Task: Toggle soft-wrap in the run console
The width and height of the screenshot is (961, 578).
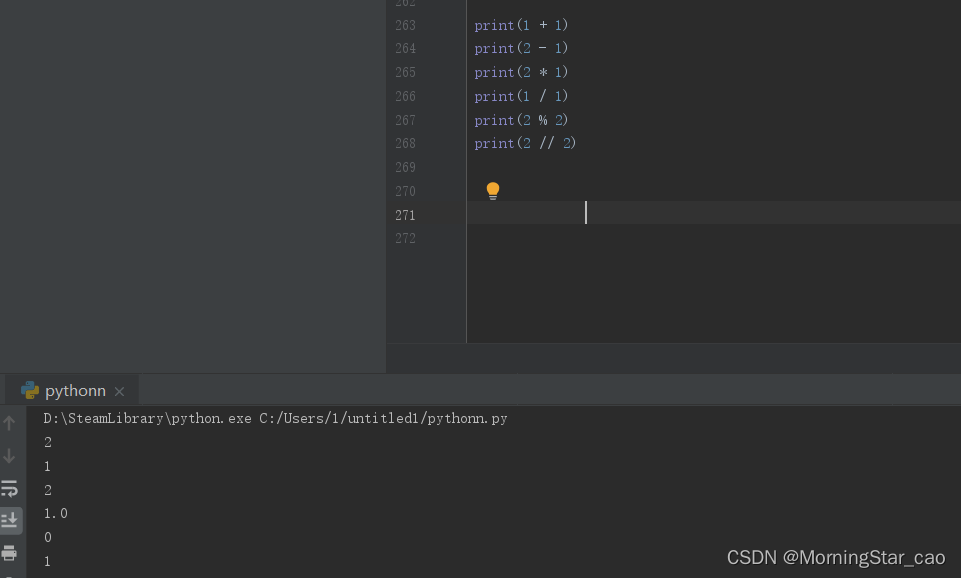Action: coord(10,489)
